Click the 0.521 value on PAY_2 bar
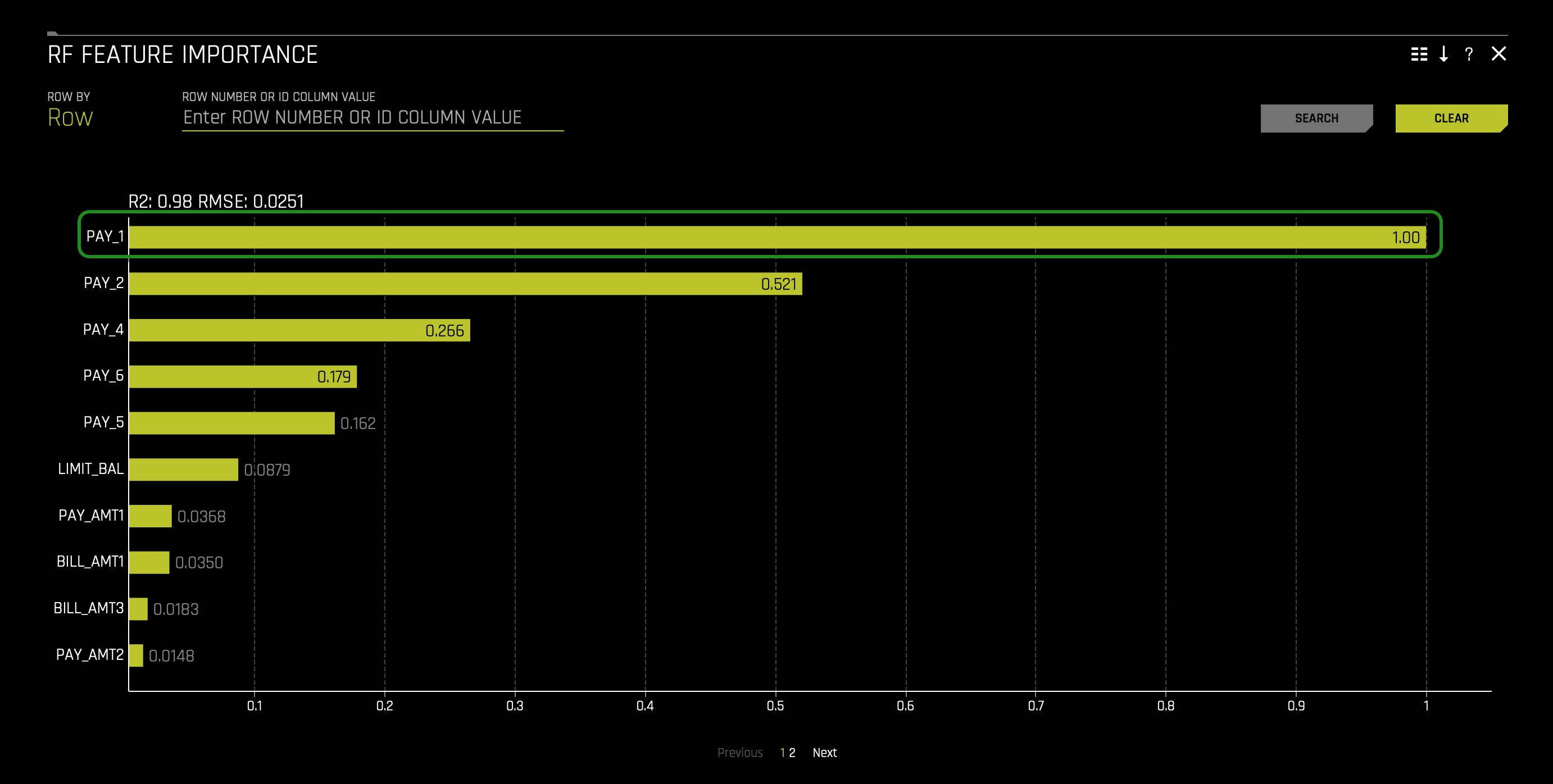The height and width of the screenshot is (784, 1553). click(x=778, y=284)
